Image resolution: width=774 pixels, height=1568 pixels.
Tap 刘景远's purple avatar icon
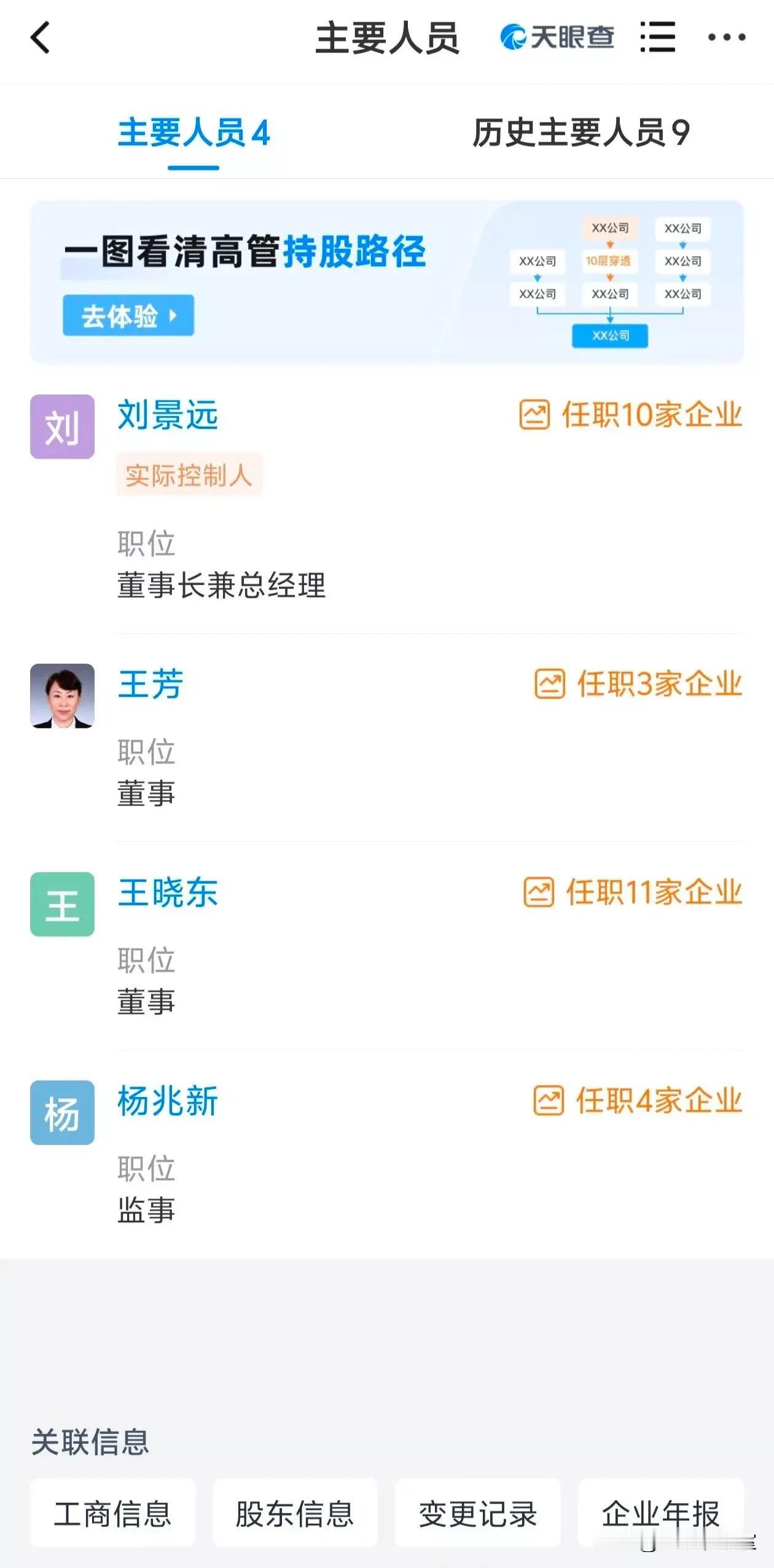(x=62, y=427)
